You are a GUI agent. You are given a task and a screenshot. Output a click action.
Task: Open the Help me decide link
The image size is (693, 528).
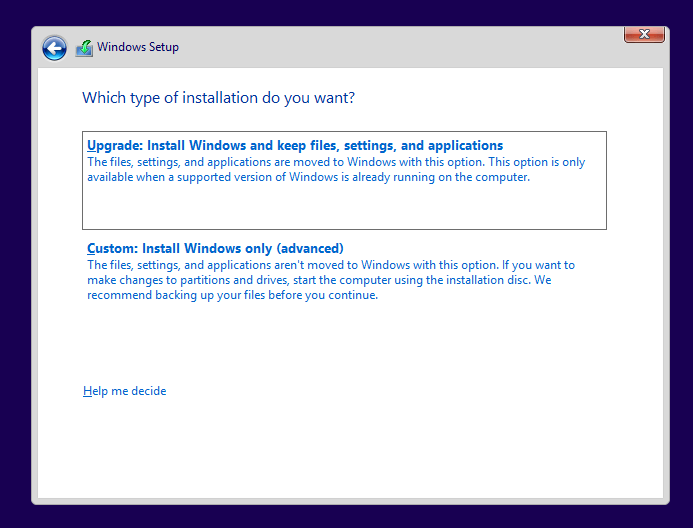tap(124, 391)
